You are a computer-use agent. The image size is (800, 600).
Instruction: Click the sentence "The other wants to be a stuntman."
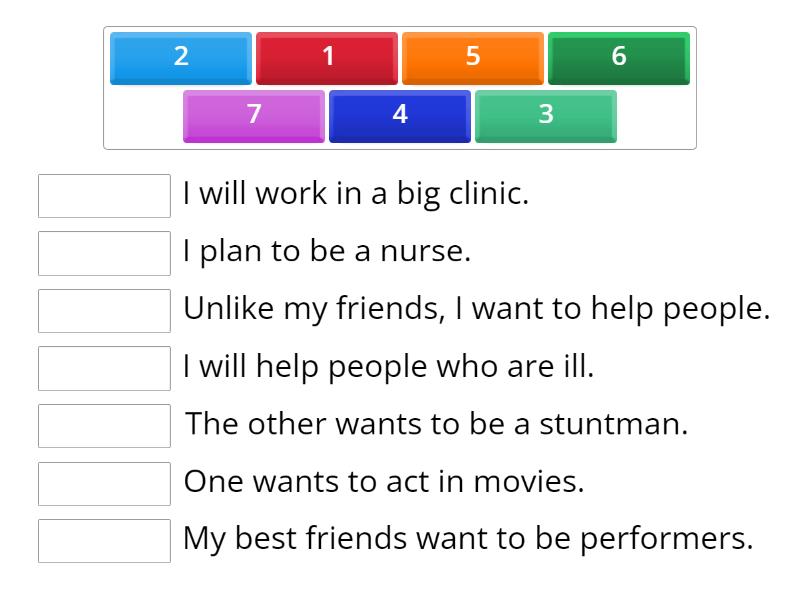coord(437,424)
